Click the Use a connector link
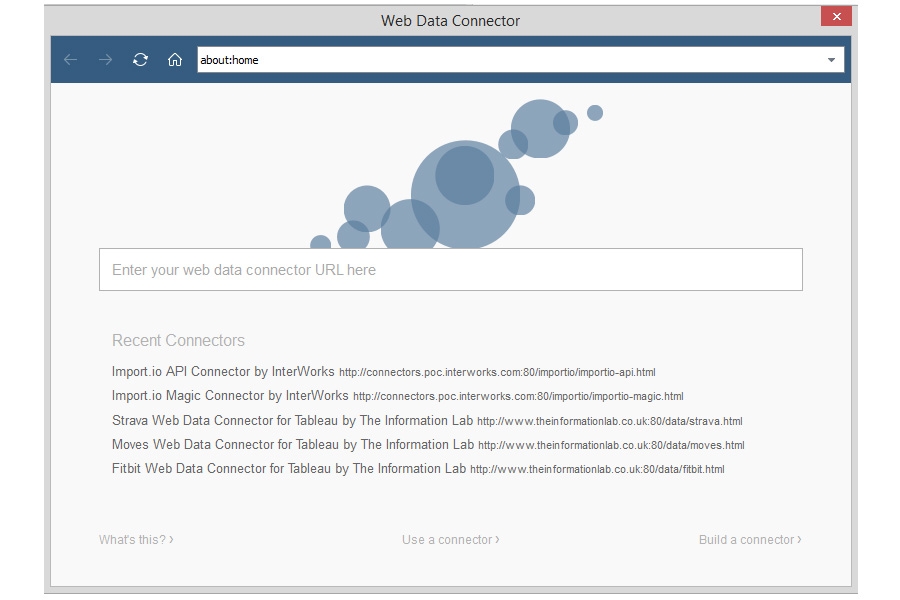This screenshot has width=900, height=600. pyautogui.click(x=450, y=539)
